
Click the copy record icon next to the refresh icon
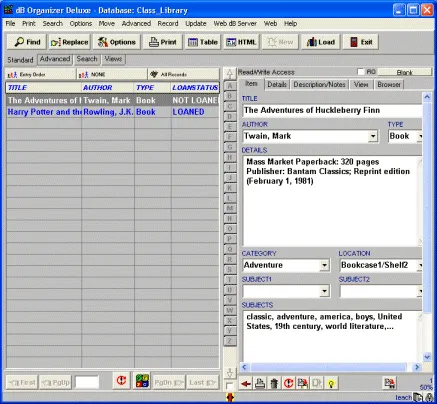pyautogui.click(x=303, y=384)
